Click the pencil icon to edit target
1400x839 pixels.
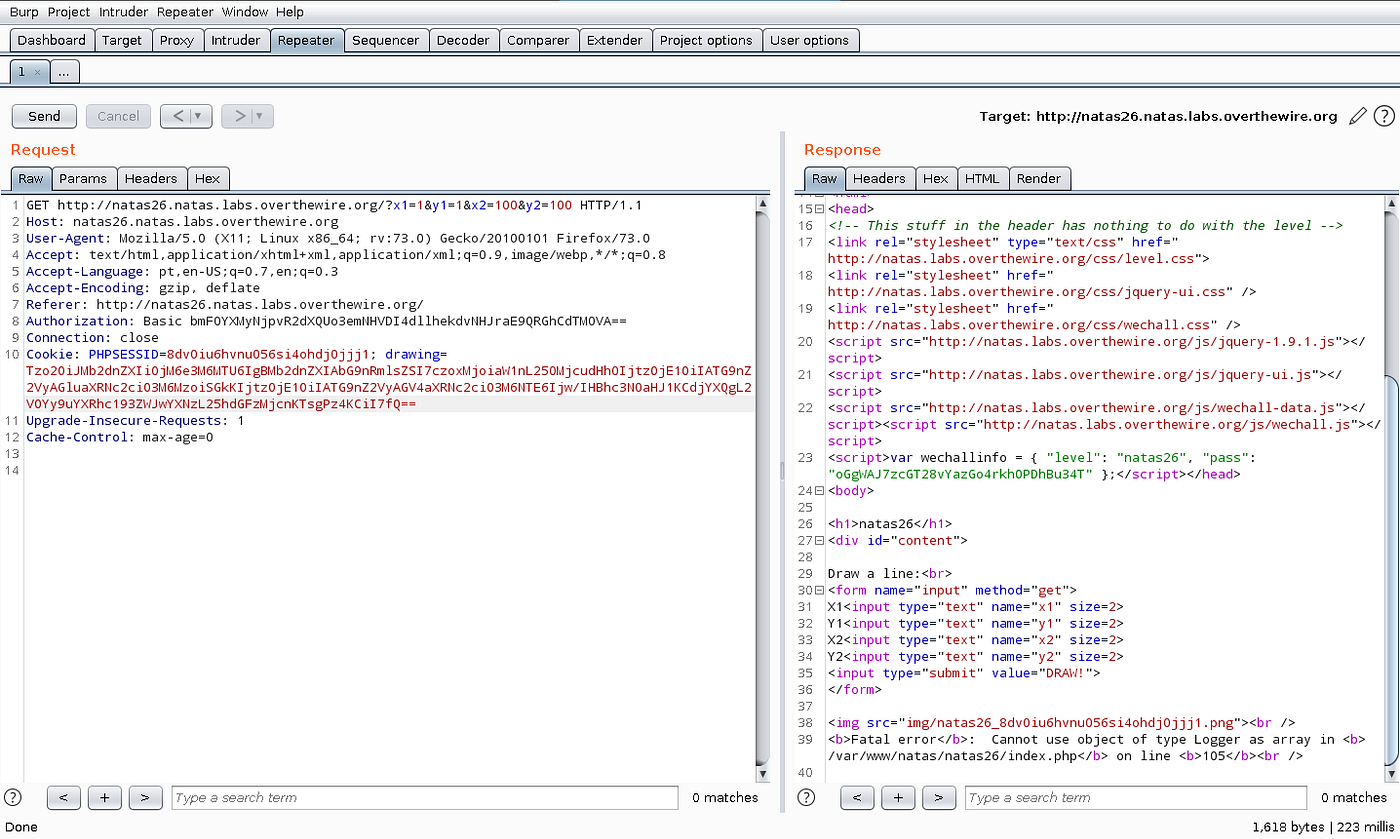[x=1357, y=116]
